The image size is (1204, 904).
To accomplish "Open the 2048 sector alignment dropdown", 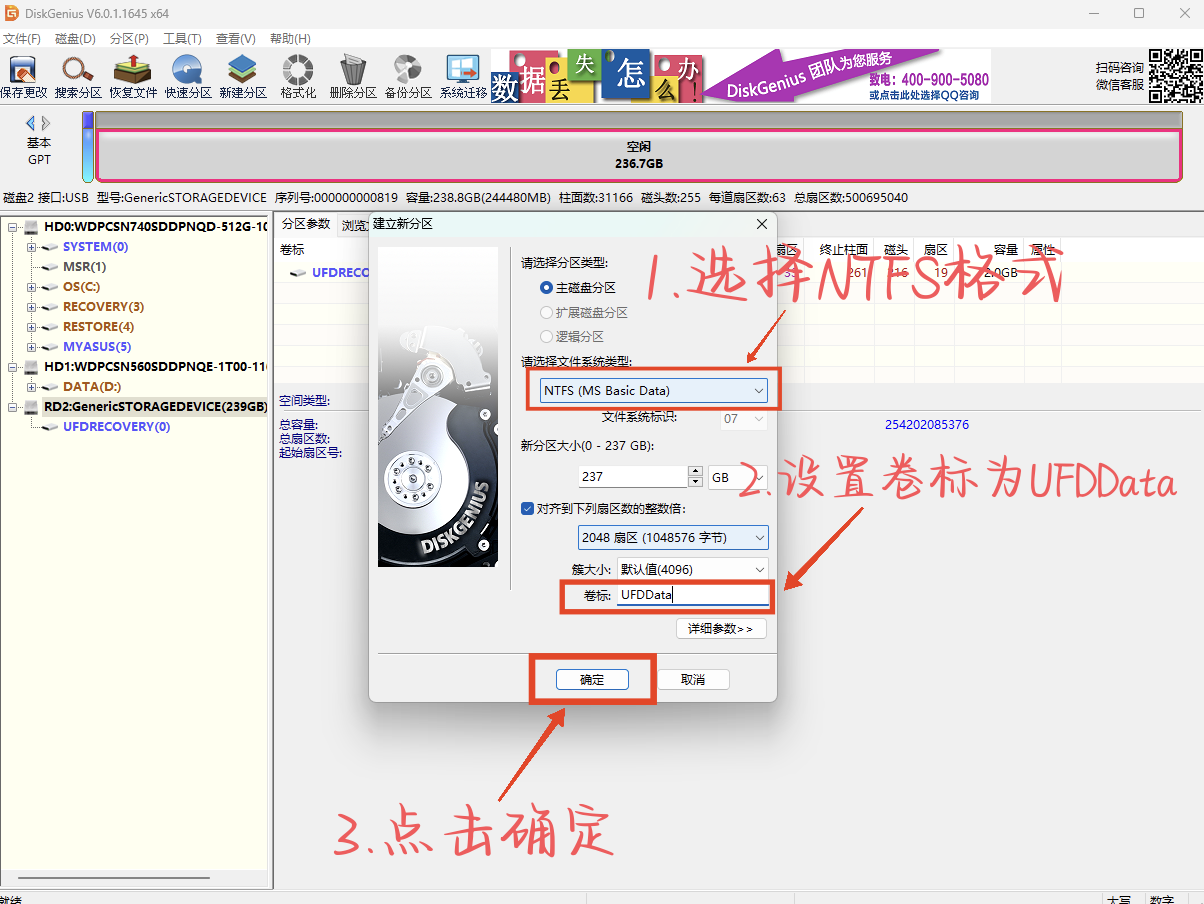I will point(673,538).
